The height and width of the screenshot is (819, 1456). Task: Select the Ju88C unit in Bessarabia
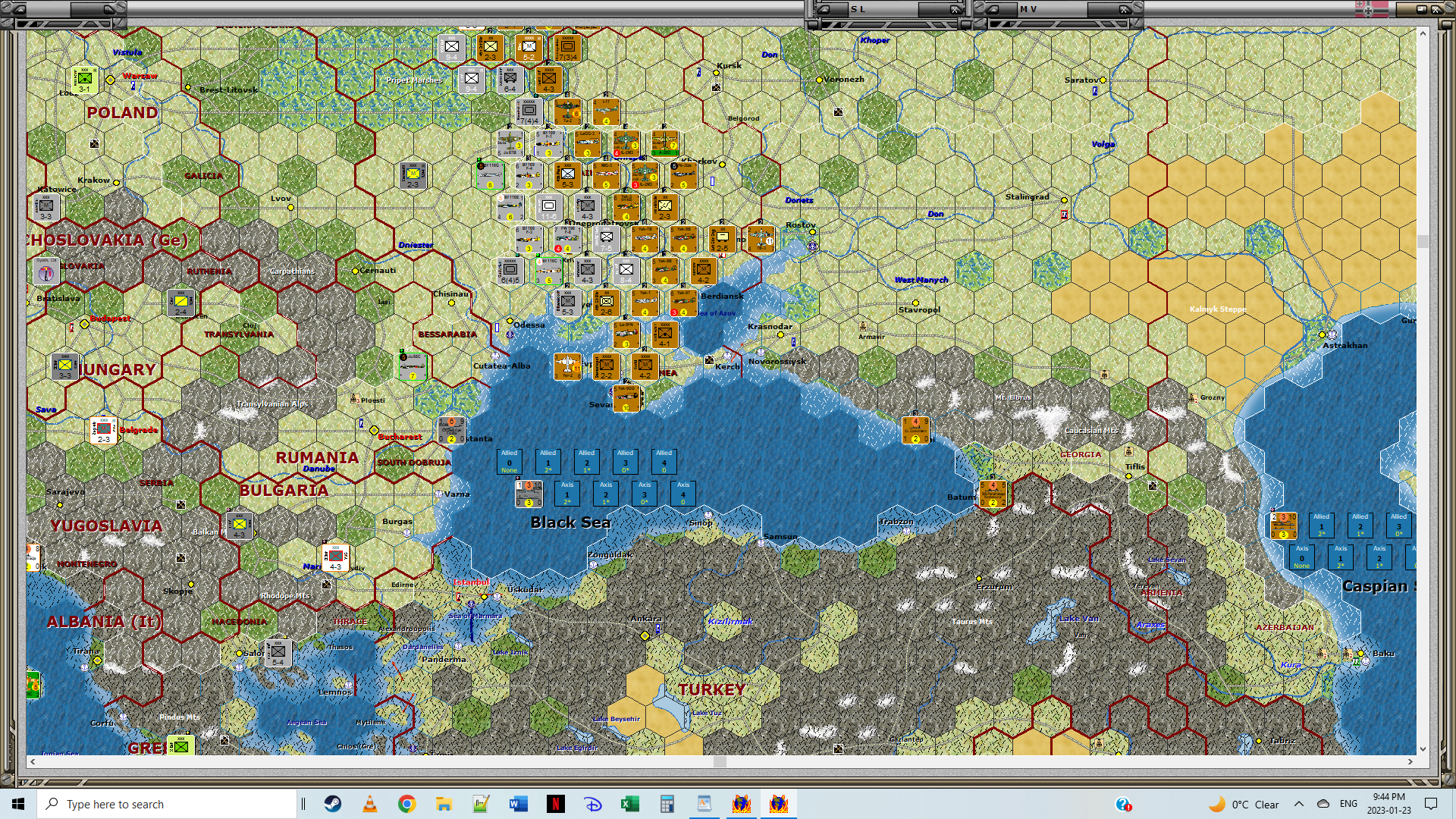pos(413,366)
